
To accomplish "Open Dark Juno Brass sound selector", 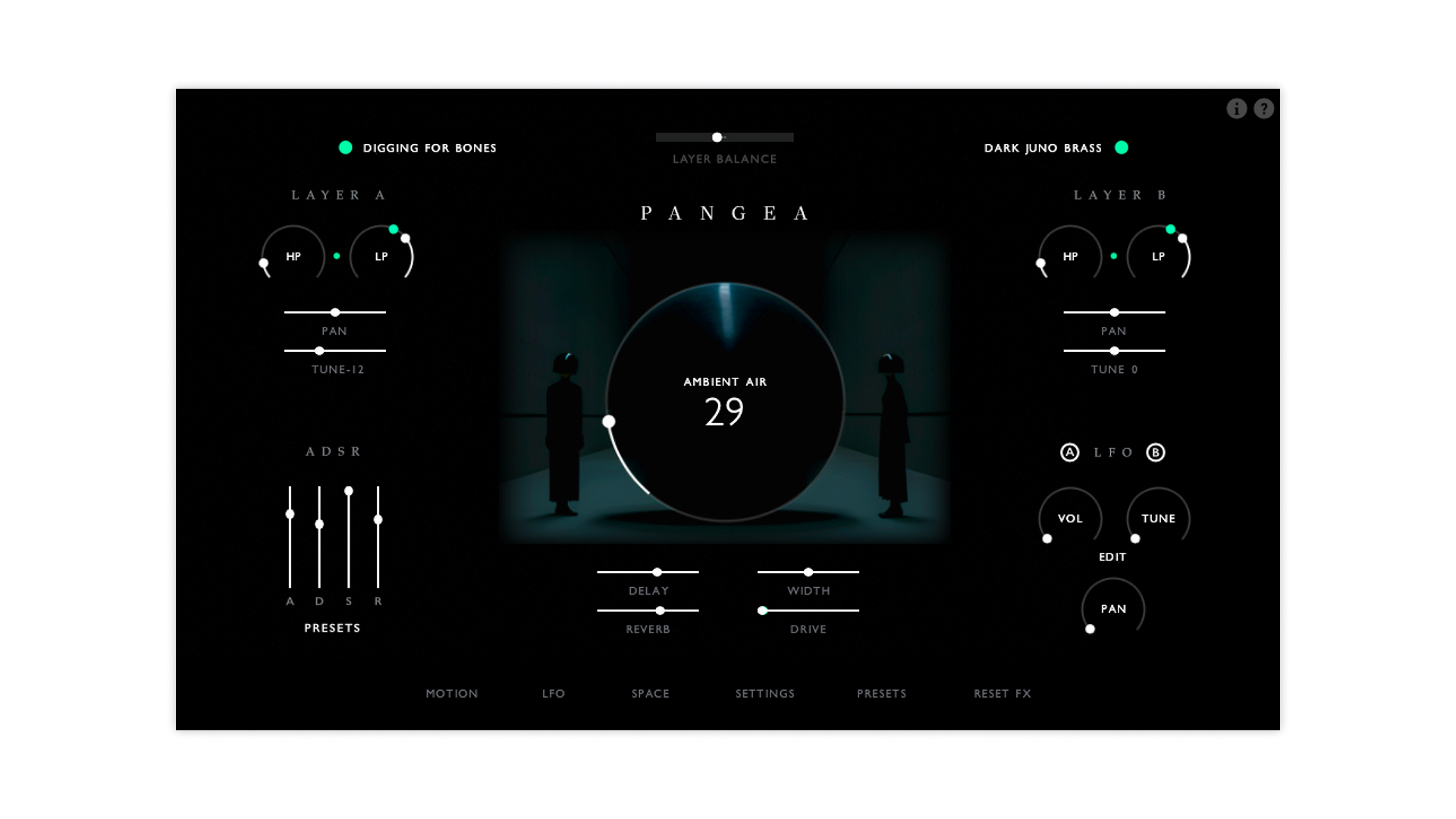I will [x=1043, y=148].
